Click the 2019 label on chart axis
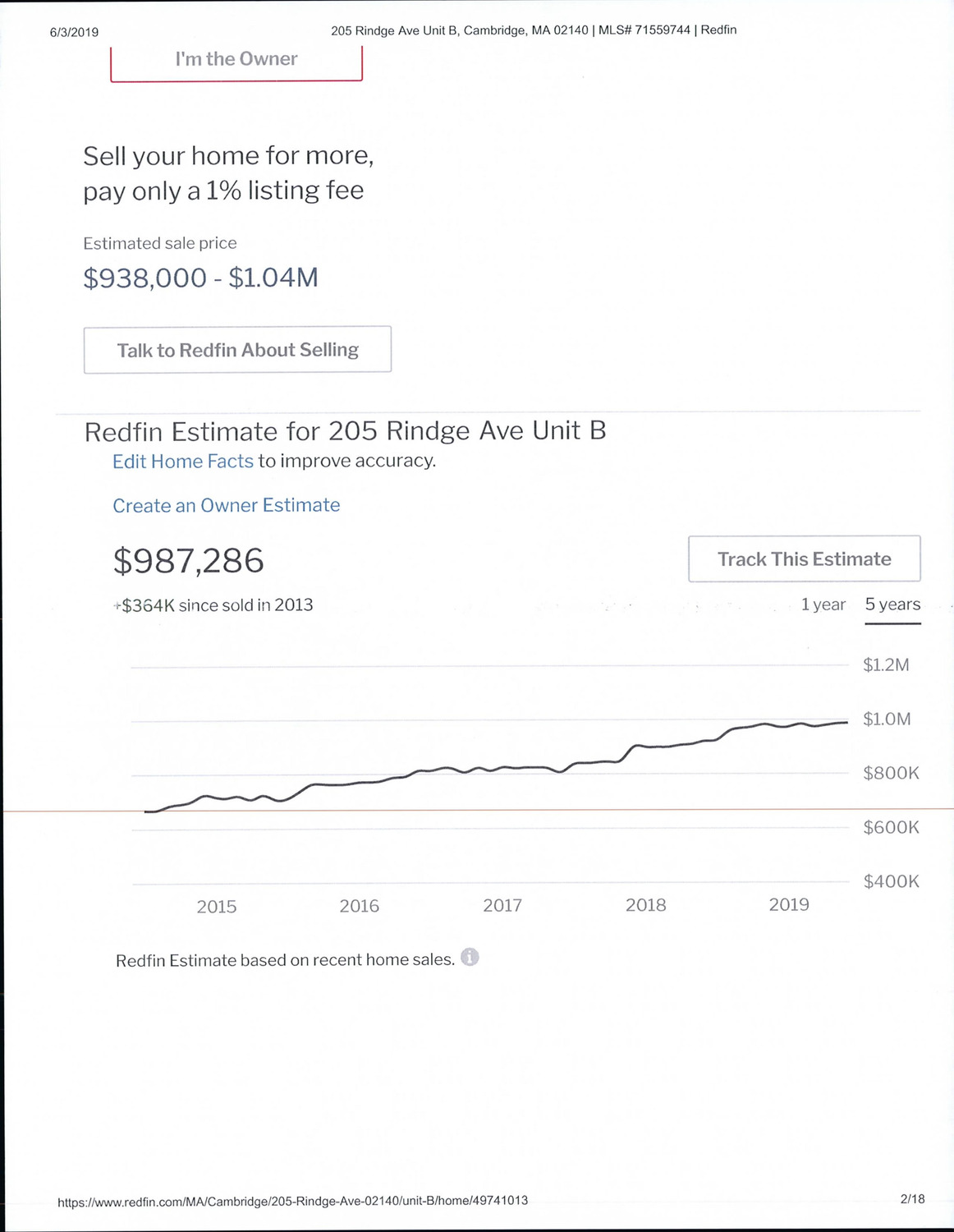Screen dimensions: 954x1232 tap(789, 904)
